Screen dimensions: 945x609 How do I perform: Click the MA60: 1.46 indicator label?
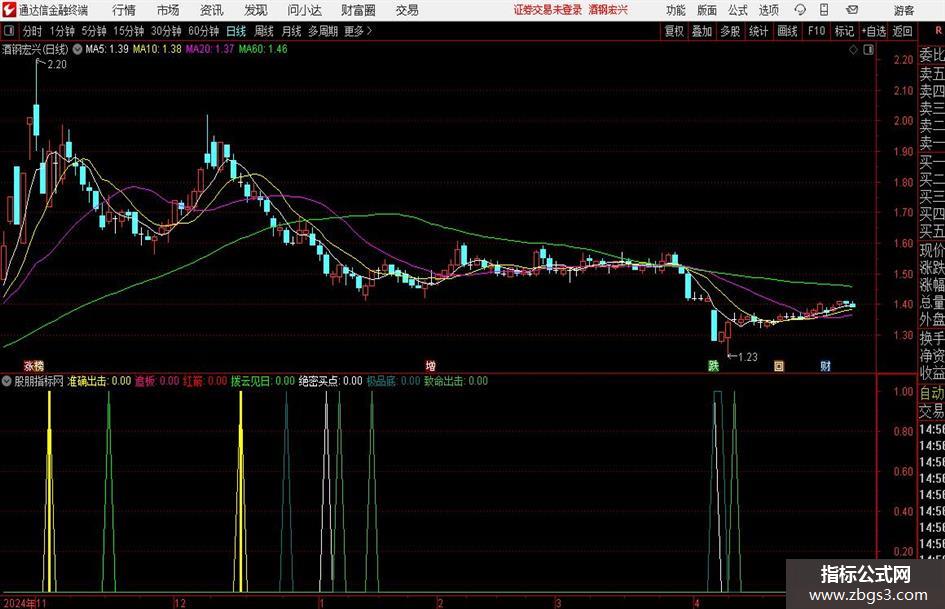pyautogui.click(x=263, y=49)
